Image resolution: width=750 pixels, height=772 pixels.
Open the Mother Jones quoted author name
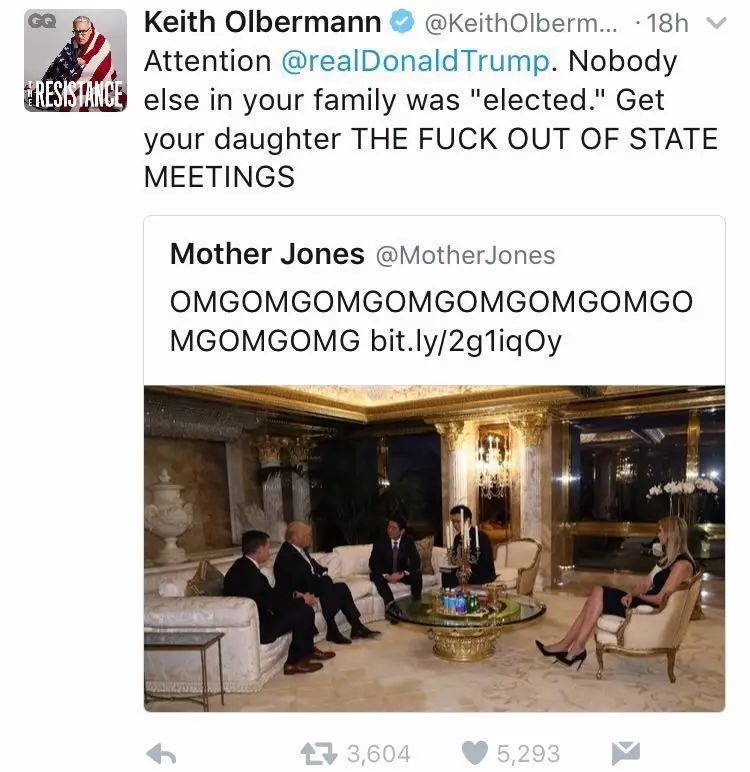click(267, 254)
